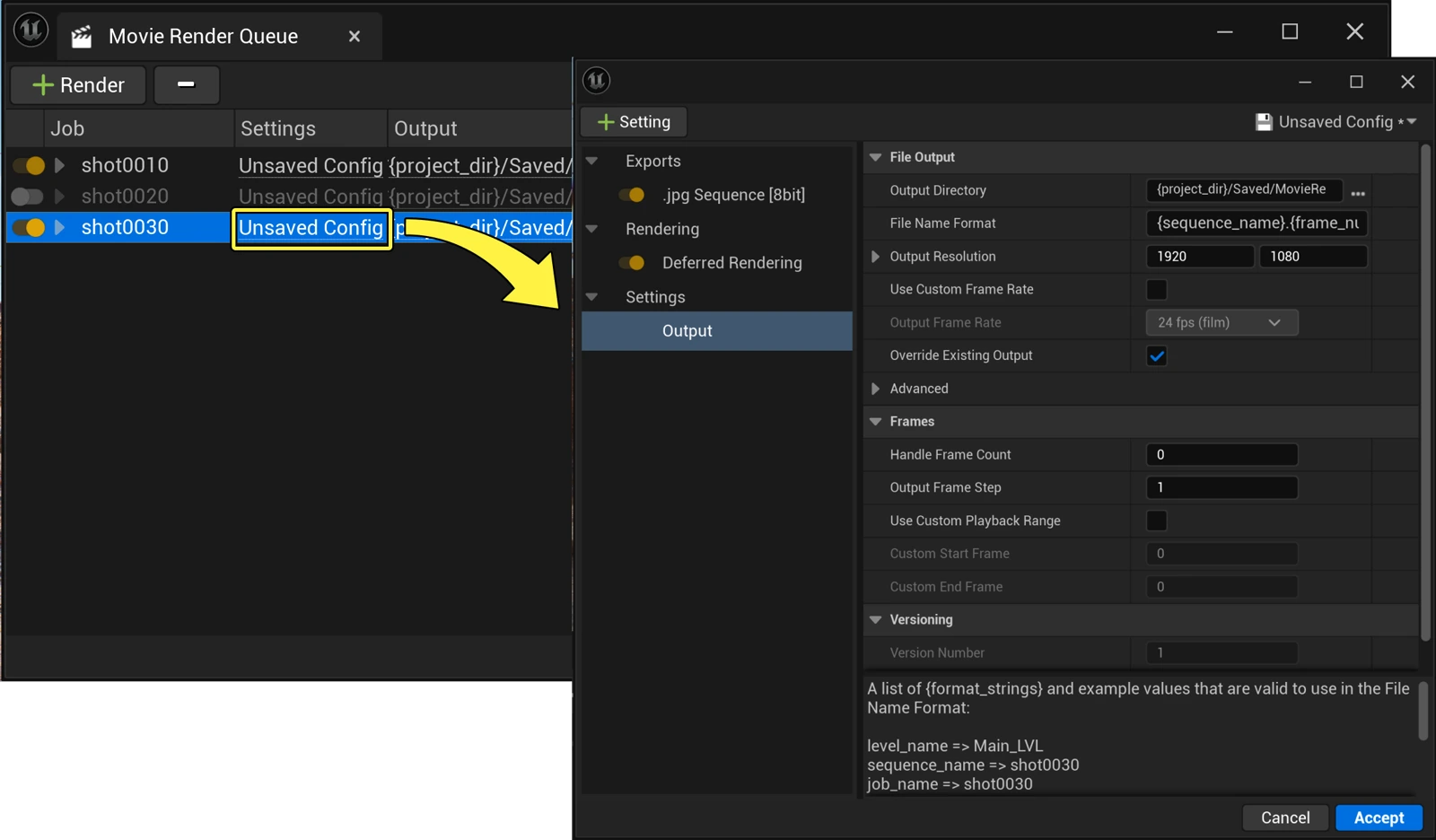Toggle the shot0030 job enabled switch
The height and width of the screenshot is (840, 1436).
pyautogui.click(x=29, y=227)
